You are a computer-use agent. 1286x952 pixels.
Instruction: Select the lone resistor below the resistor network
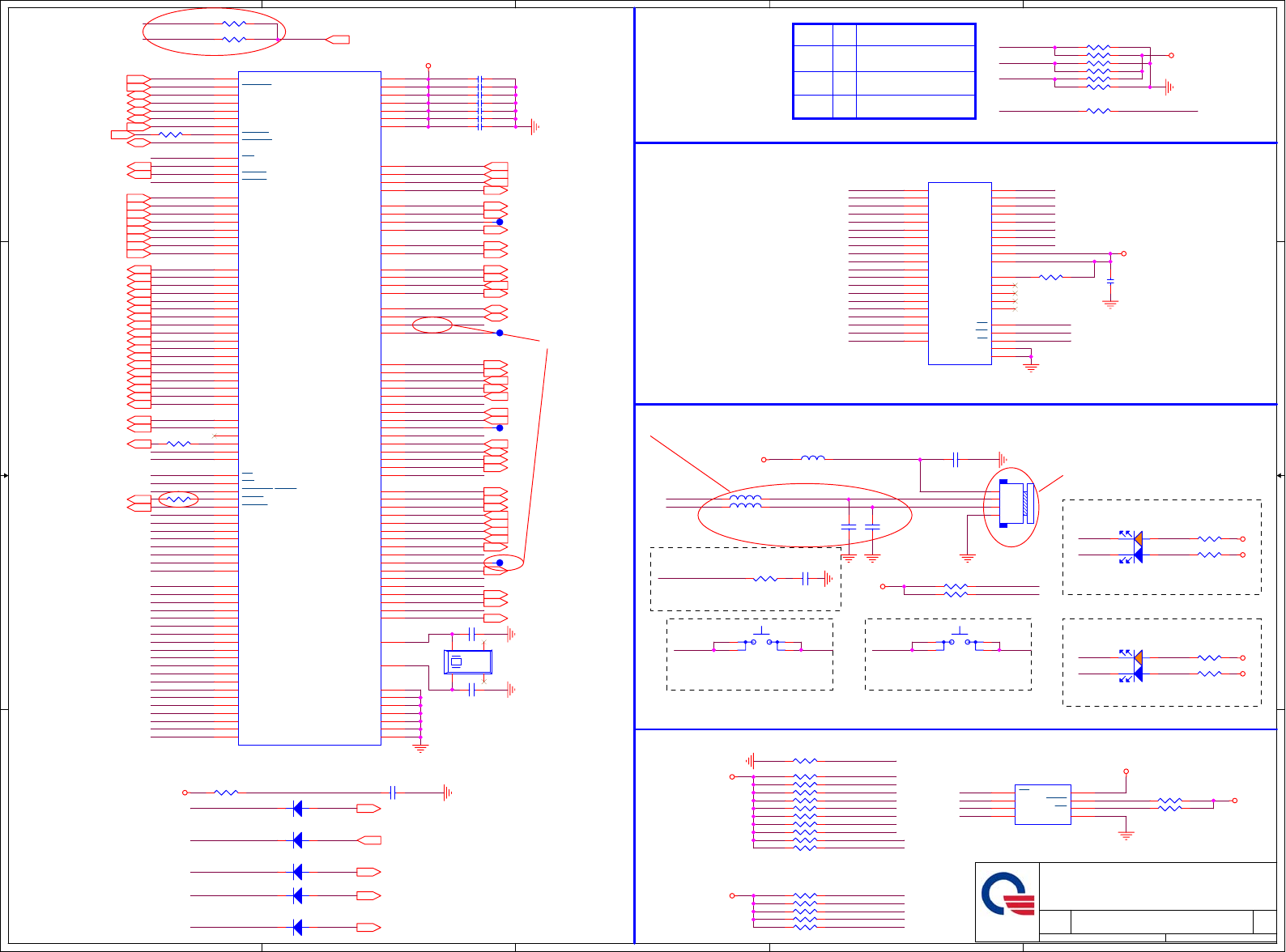(x=1099, y=111)
